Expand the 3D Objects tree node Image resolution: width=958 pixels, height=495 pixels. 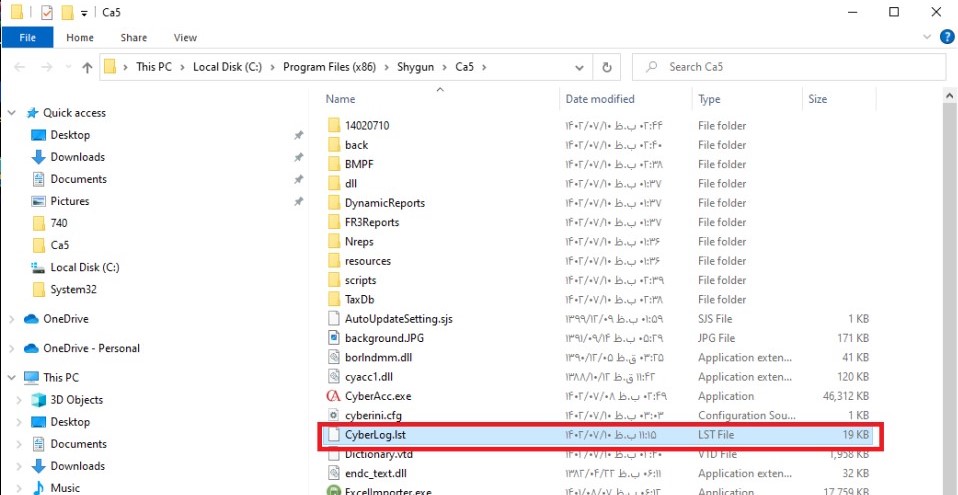coord(19,400)
